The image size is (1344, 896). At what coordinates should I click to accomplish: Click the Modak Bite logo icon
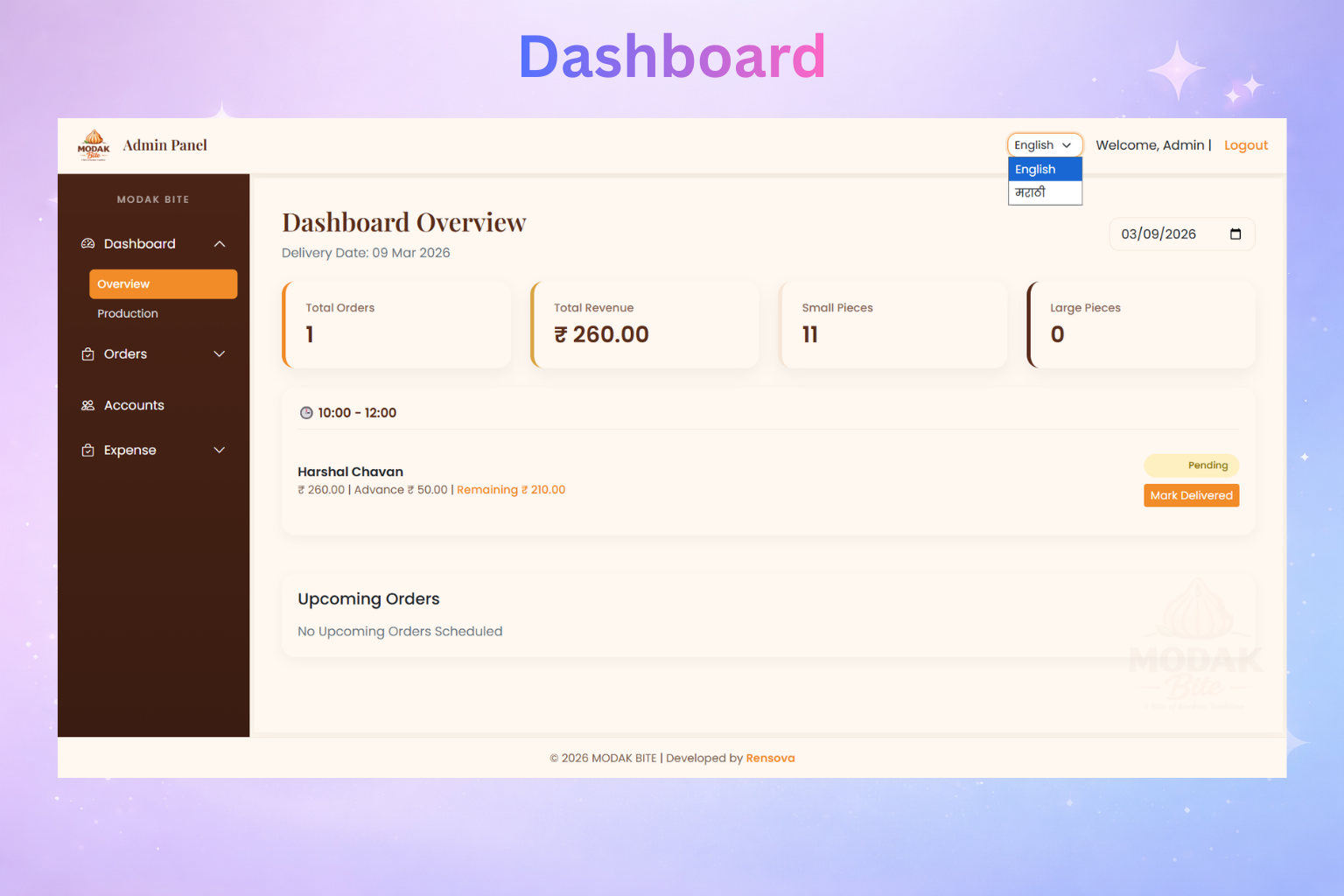pos(94,145)
